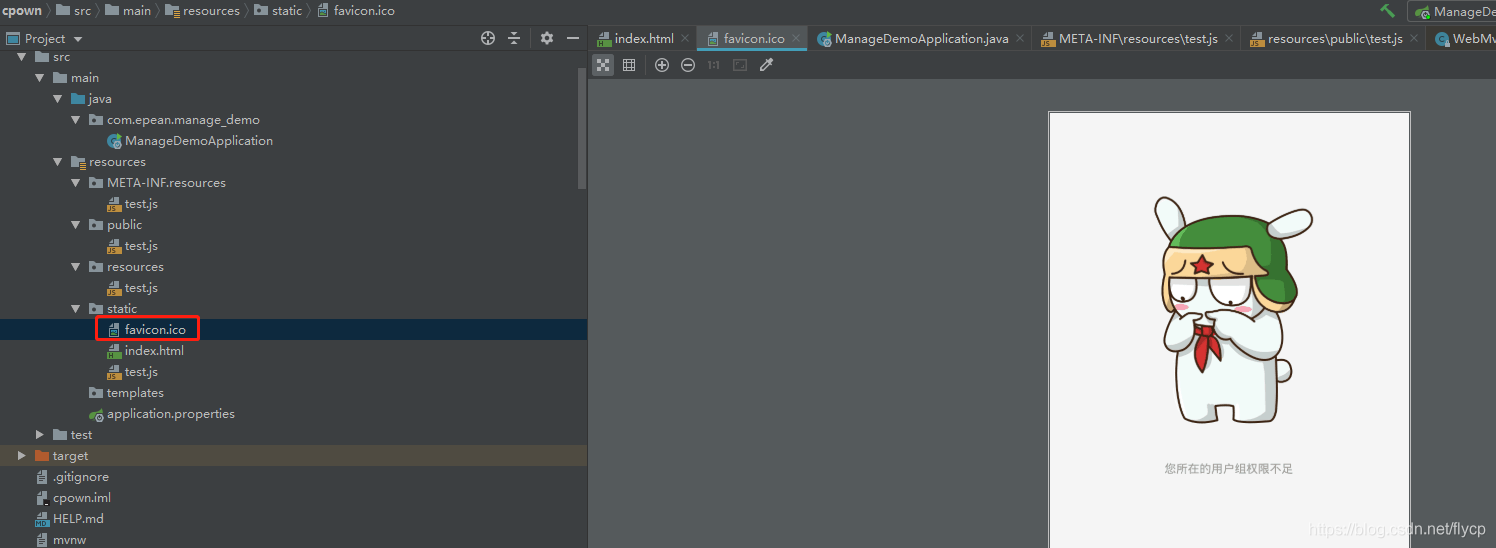Viewport: 1496px width, 548px height.
Task: Close the index.html tab
Action: click(685, 39)
